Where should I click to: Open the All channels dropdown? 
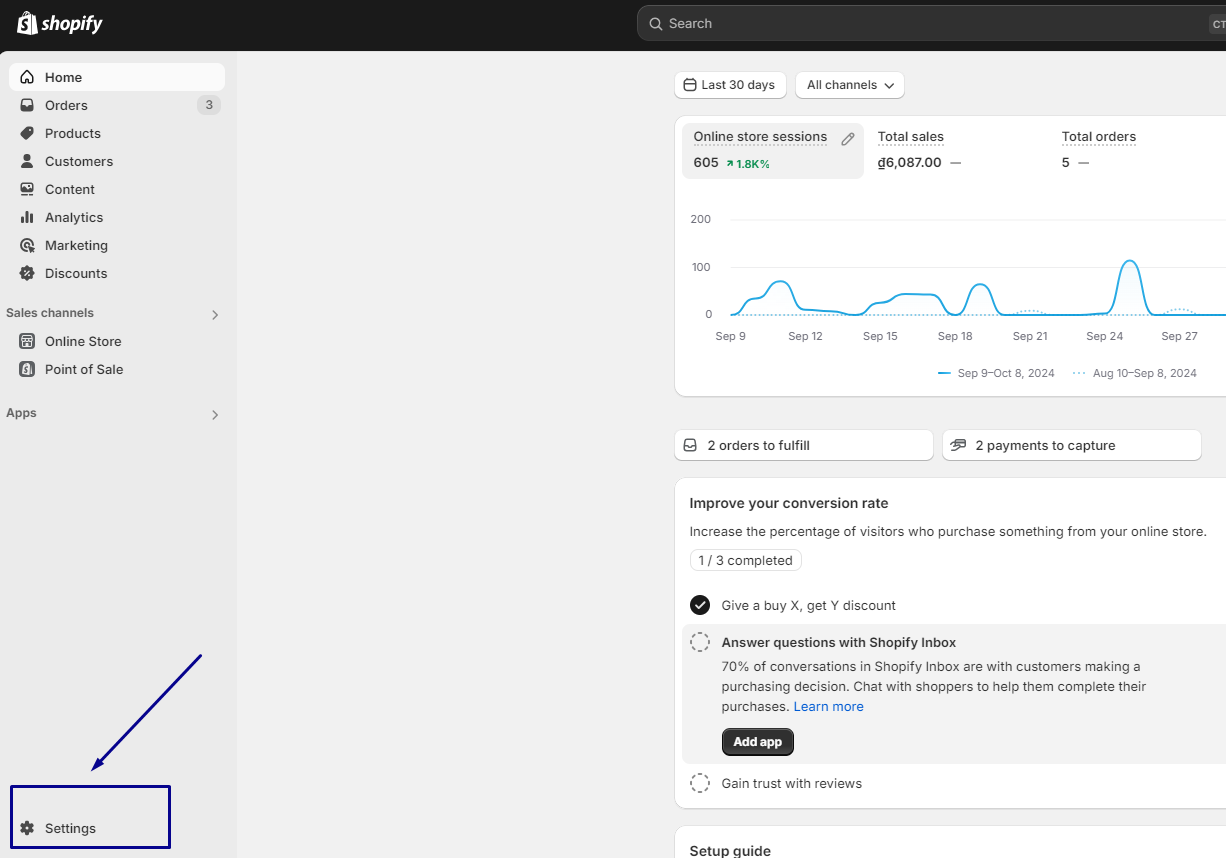(849, 85)
